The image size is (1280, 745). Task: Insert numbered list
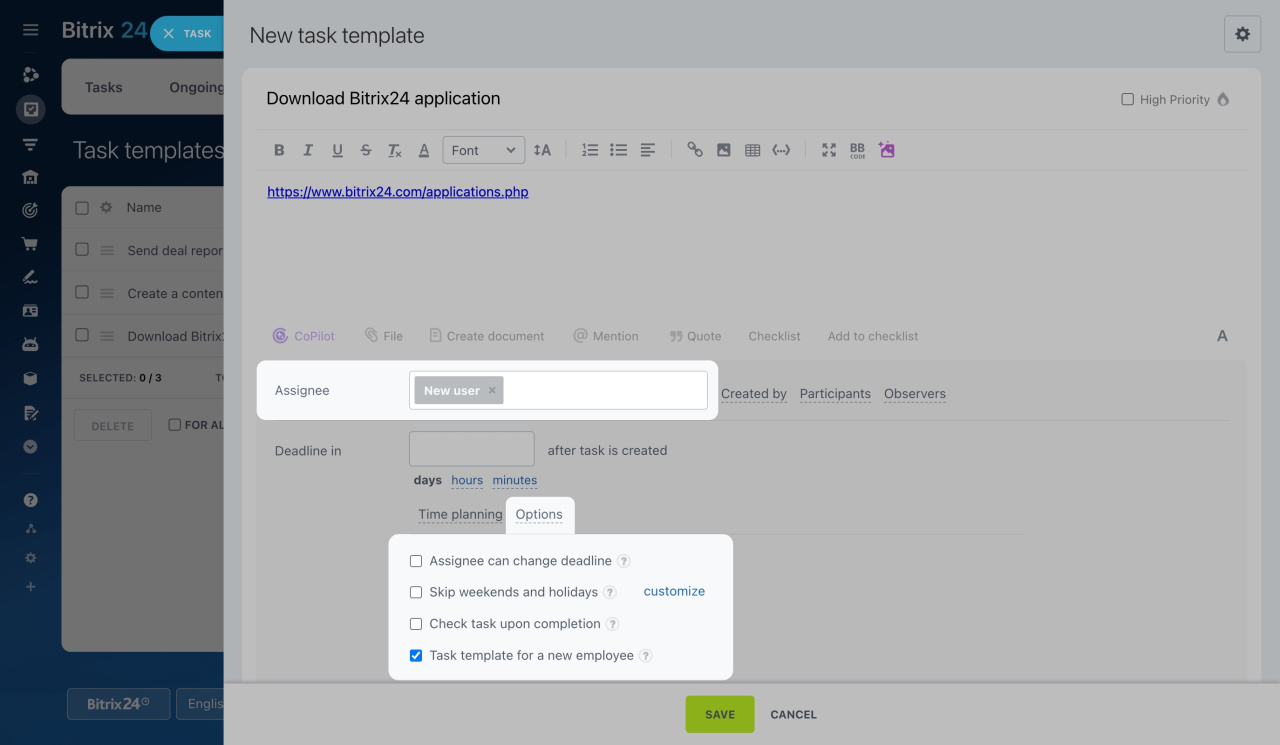pos(590,150)
